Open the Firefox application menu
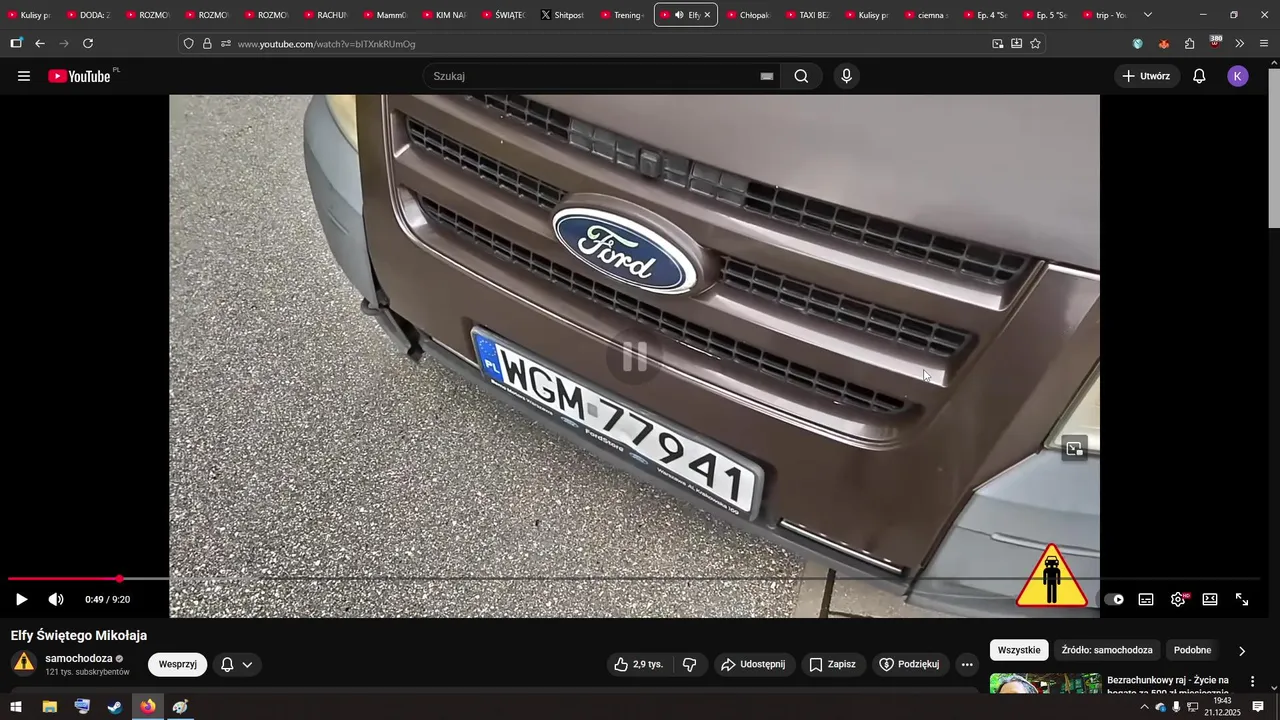The width and height of the screenshot is (1280, 720). (1264, 43)
